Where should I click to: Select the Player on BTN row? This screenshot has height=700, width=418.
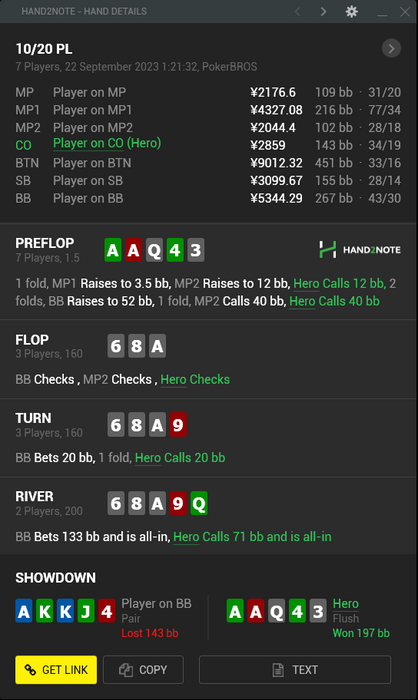click(208, 163)
